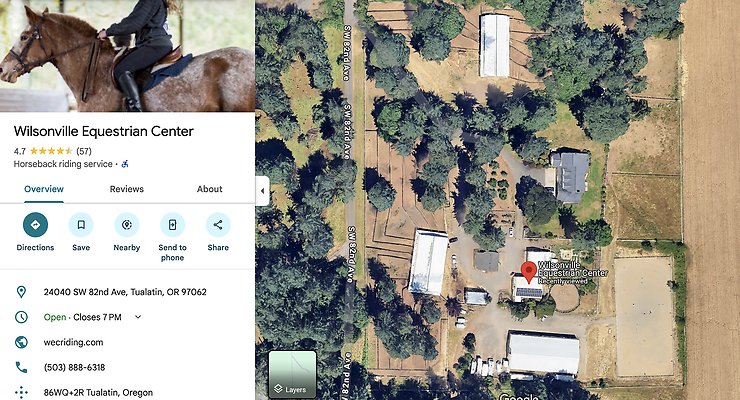This screenshot has height=400, width=740.
Task: Save this place with the bookmark icon
Action: (x=81, y=225)
